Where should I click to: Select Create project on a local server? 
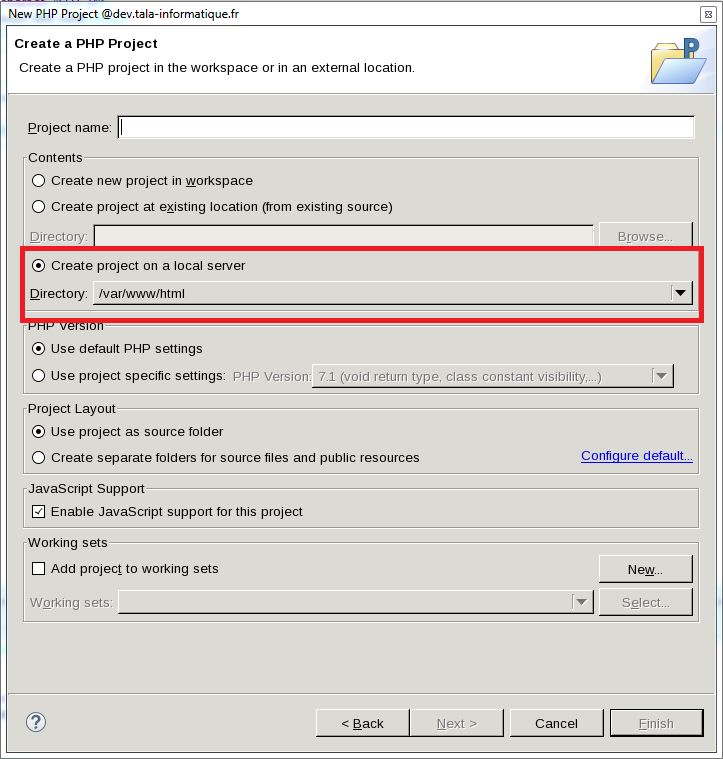pos(39,266)
